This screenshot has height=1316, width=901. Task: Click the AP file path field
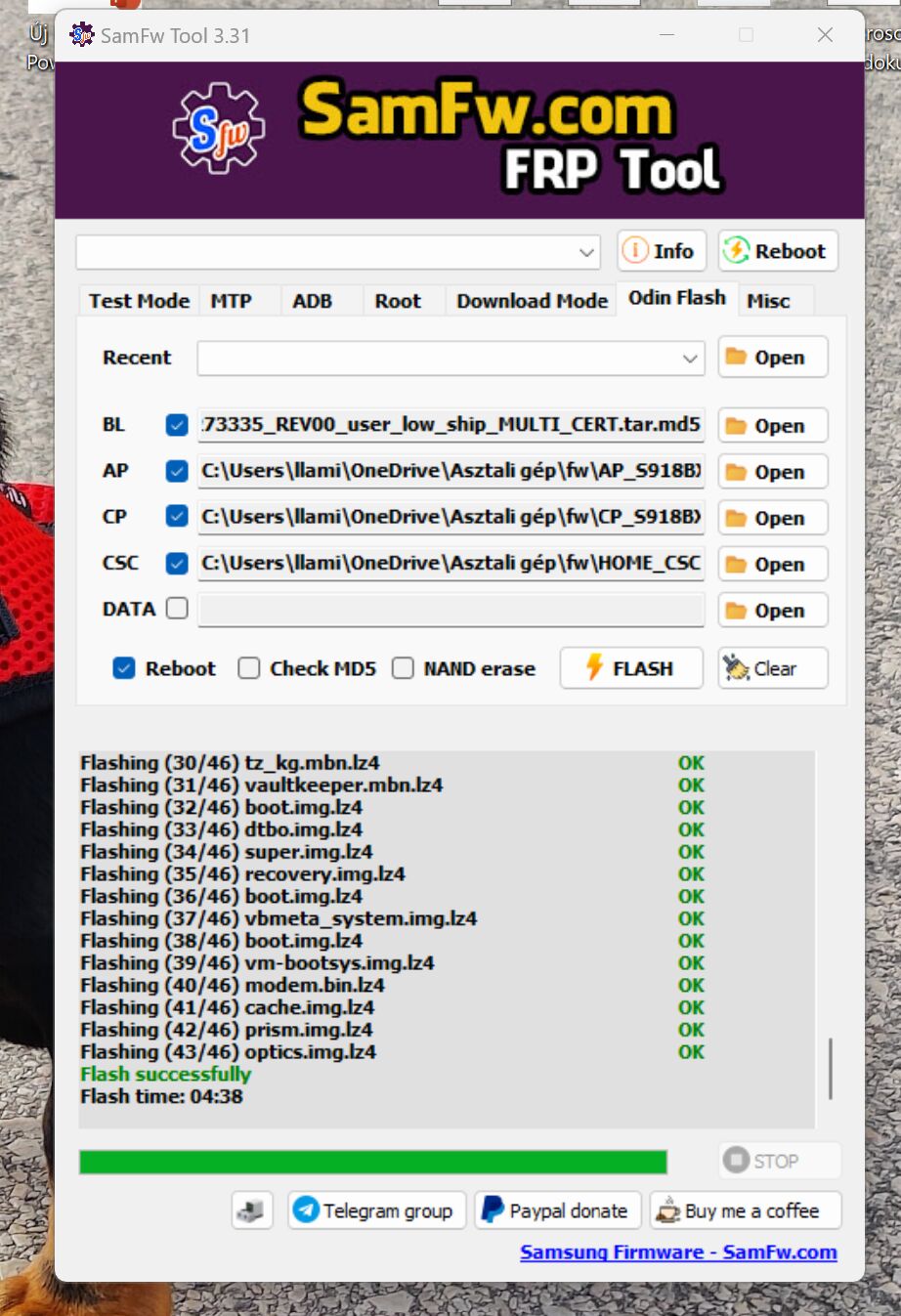pyautogui.click(x=450, y=471)
